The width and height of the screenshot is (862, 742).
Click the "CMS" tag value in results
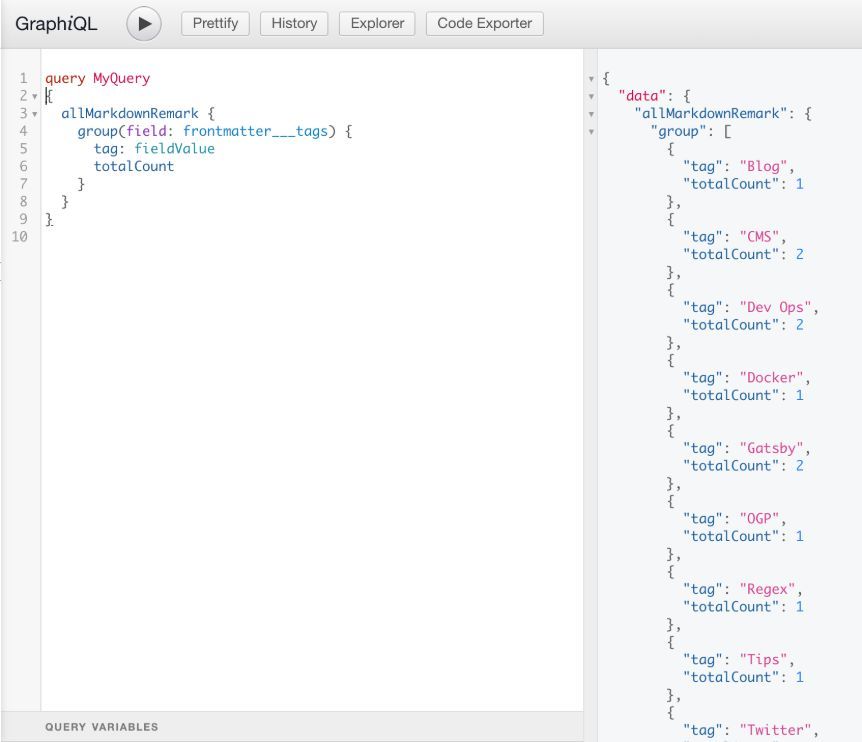(x=759, y=237)
